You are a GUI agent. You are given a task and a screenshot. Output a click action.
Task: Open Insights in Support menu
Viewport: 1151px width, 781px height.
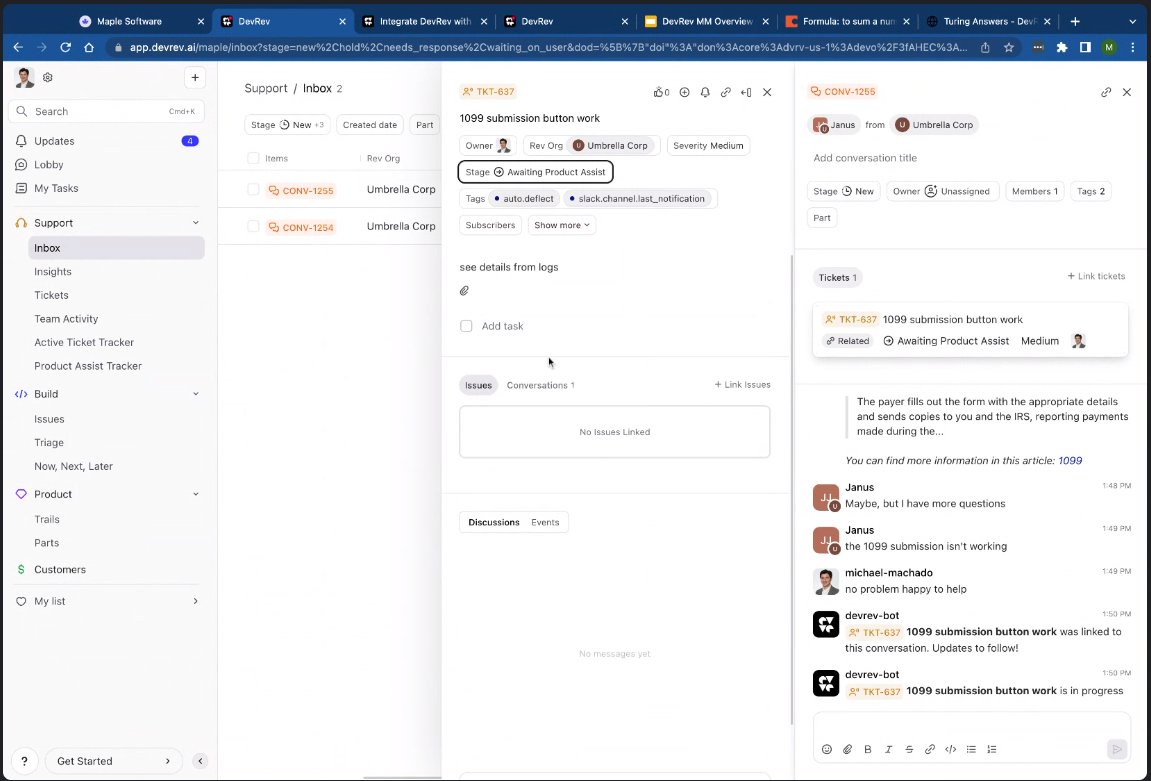pyautogui.click(x=53, y=272)
